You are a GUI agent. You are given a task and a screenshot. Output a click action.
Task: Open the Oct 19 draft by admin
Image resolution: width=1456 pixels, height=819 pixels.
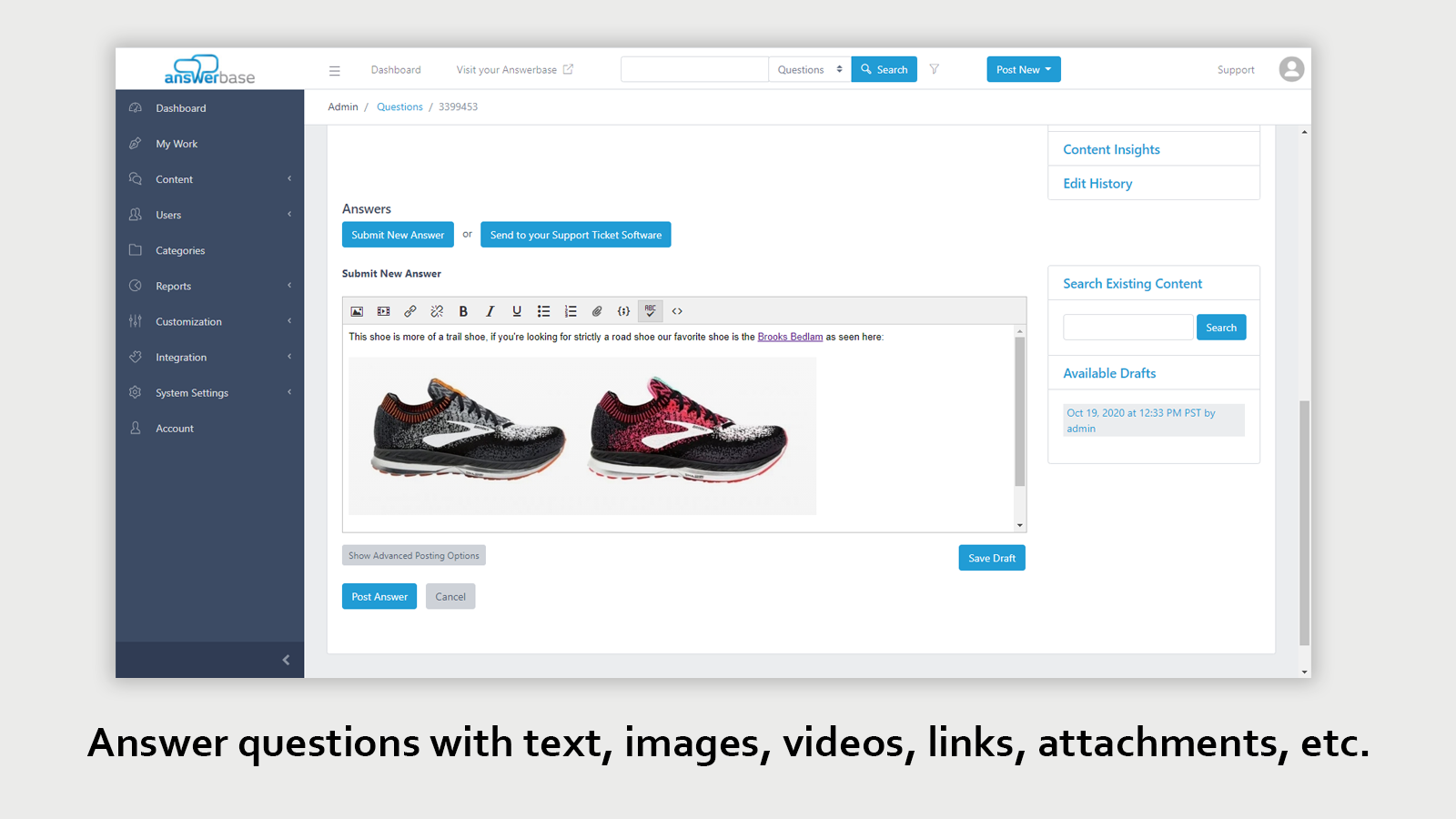pyautogui.click(x=1153, y=420)
